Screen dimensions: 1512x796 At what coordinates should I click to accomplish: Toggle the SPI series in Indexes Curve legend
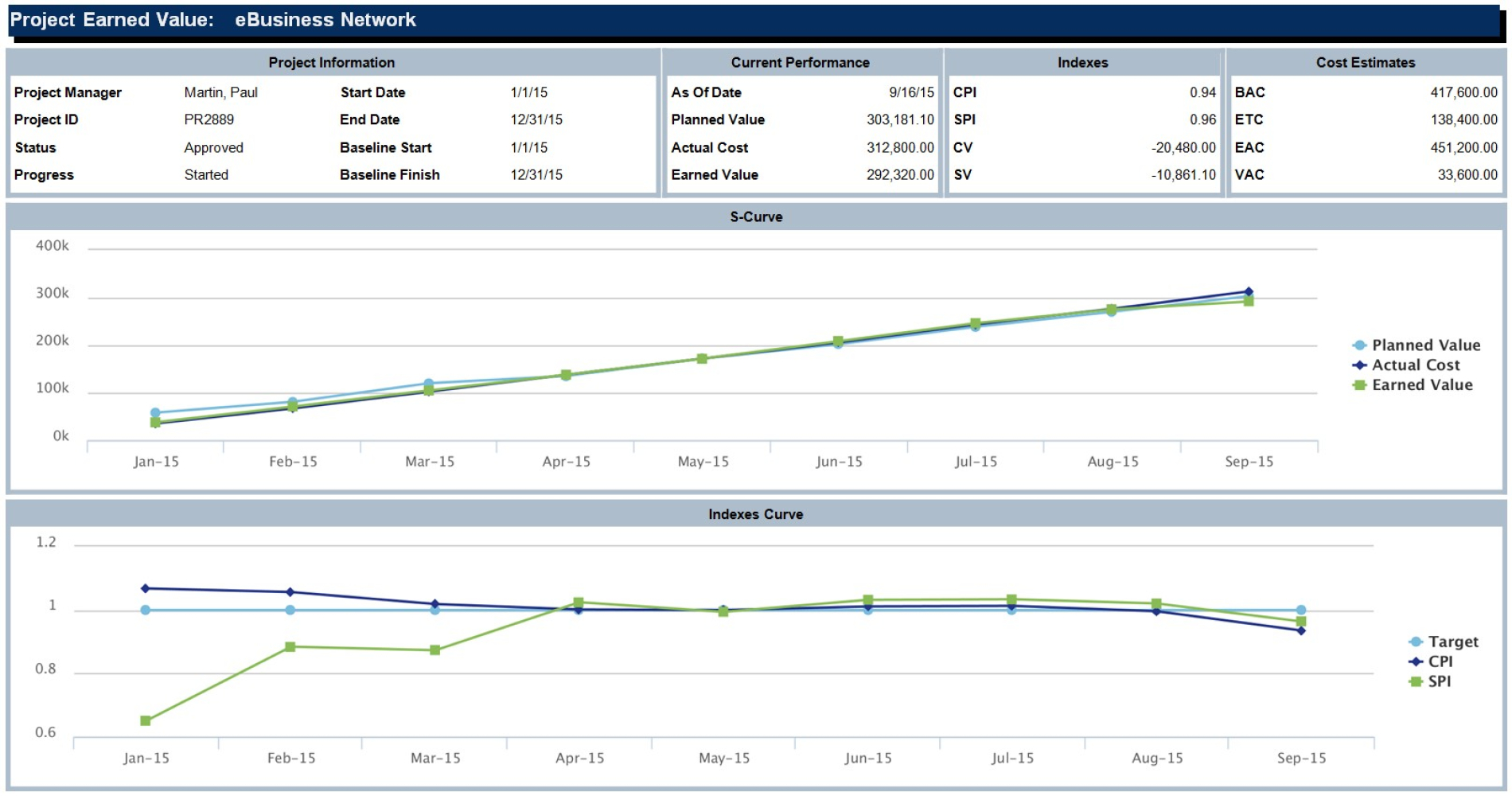click(1430, 681)
